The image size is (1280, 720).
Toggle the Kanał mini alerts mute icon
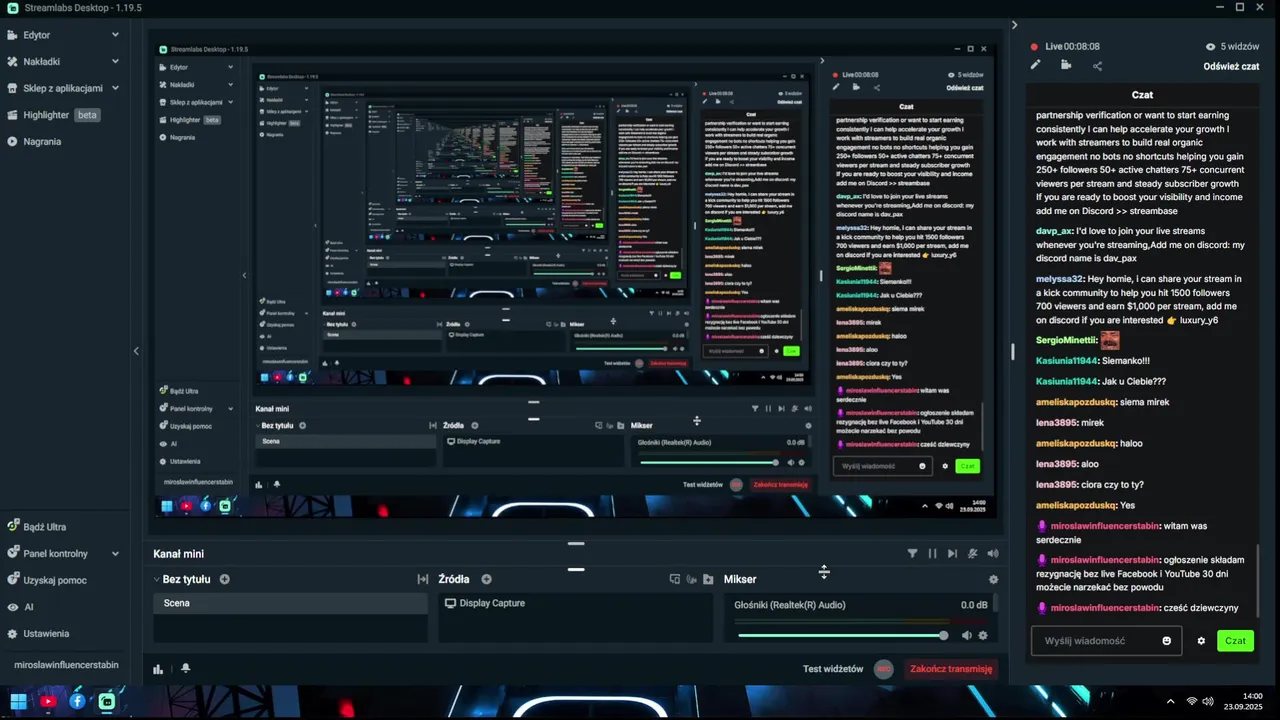pyautogui.click(x=972, y=553)
